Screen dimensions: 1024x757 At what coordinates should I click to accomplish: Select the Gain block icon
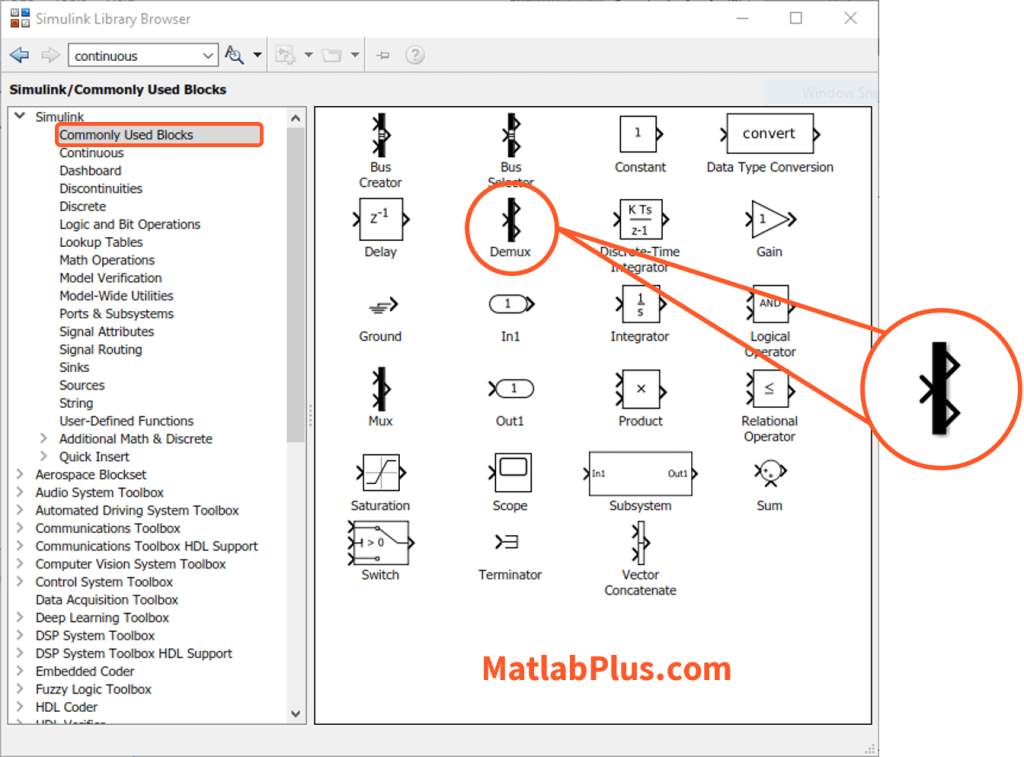click(769, 218)
